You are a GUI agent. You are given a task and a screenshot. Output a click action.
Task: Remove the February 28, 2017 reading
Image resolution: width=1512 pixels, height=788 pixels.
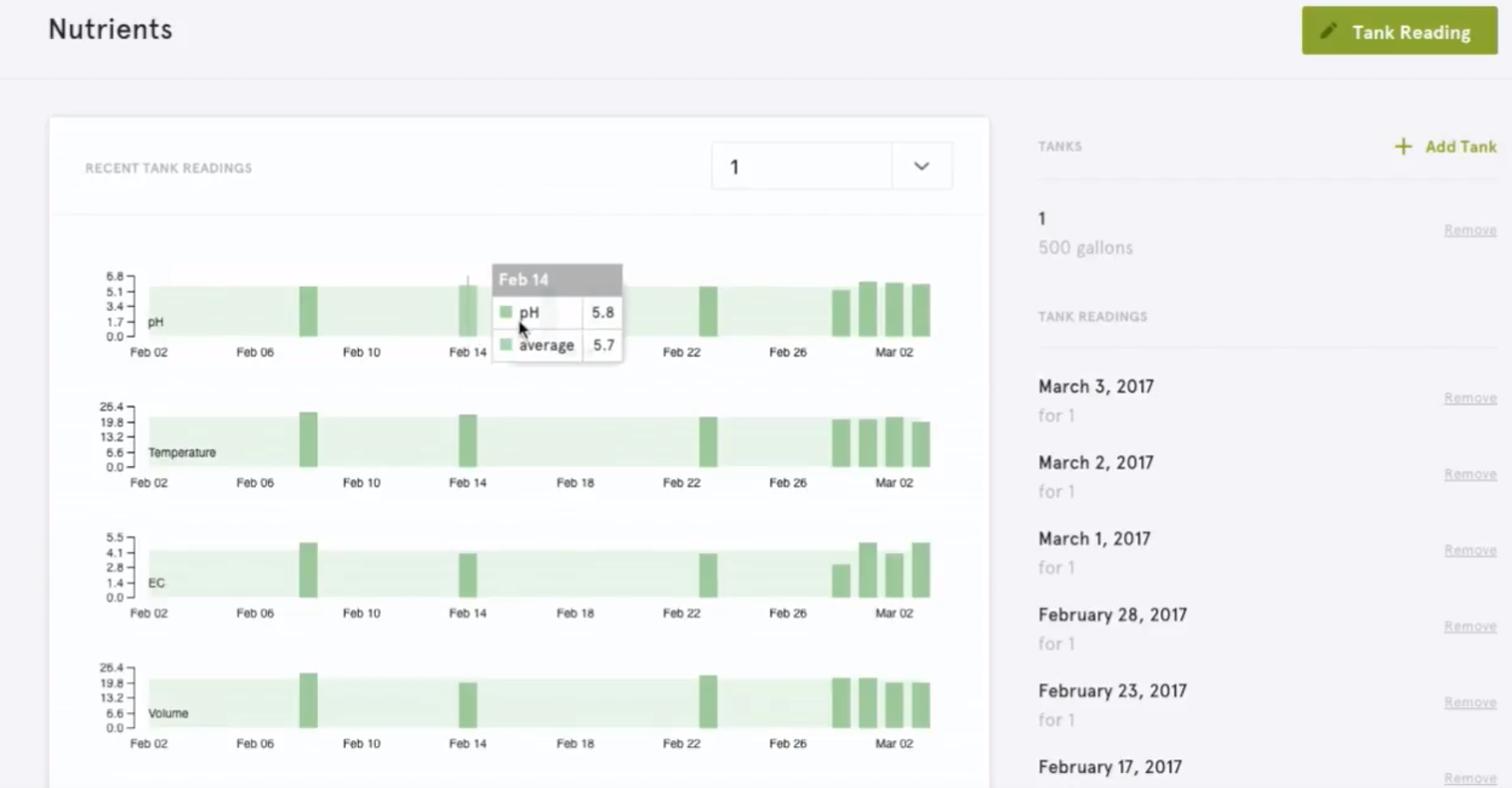coord(1469,627)
